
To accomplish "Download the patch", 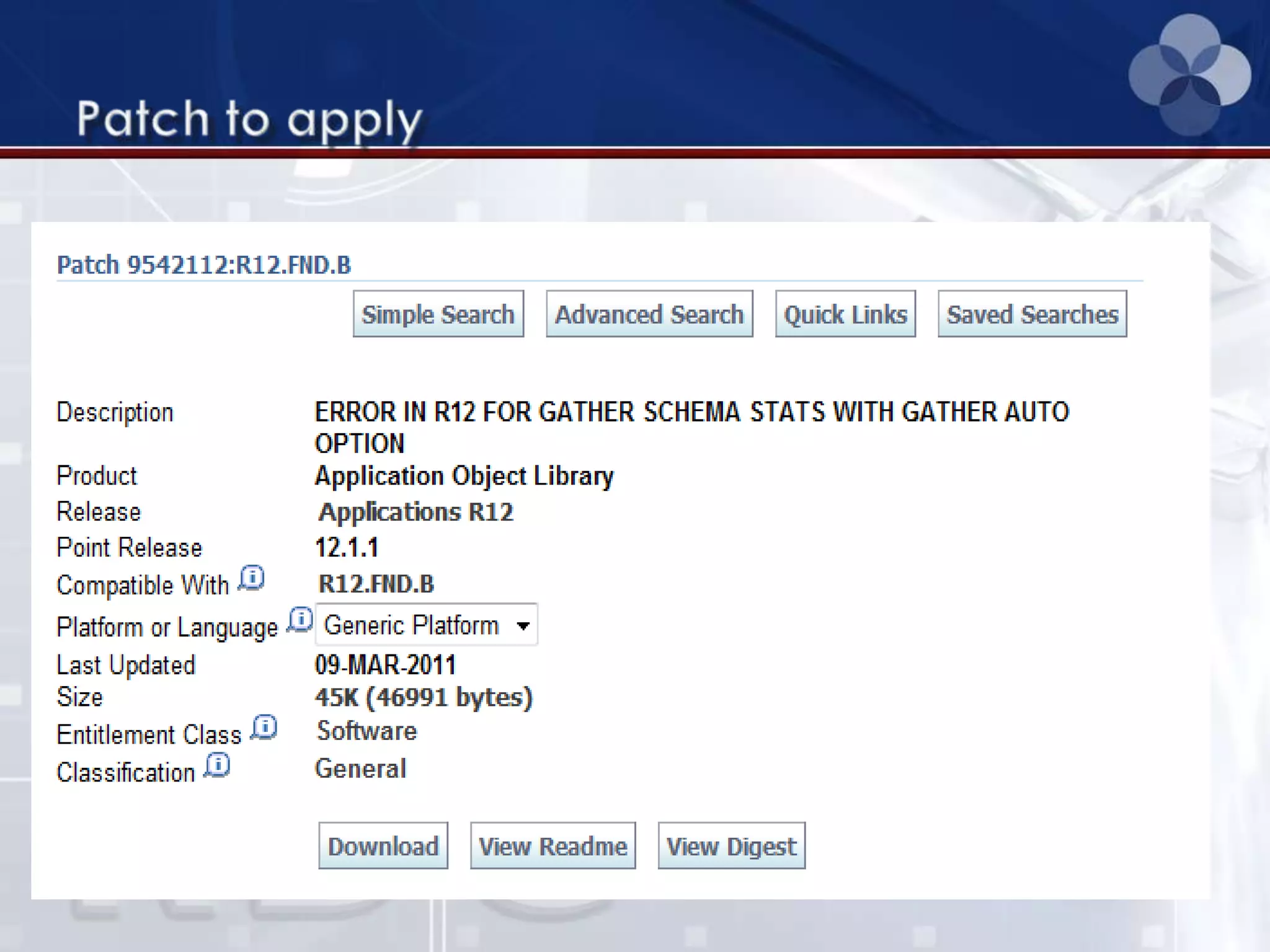I will [x=383, y=846].
